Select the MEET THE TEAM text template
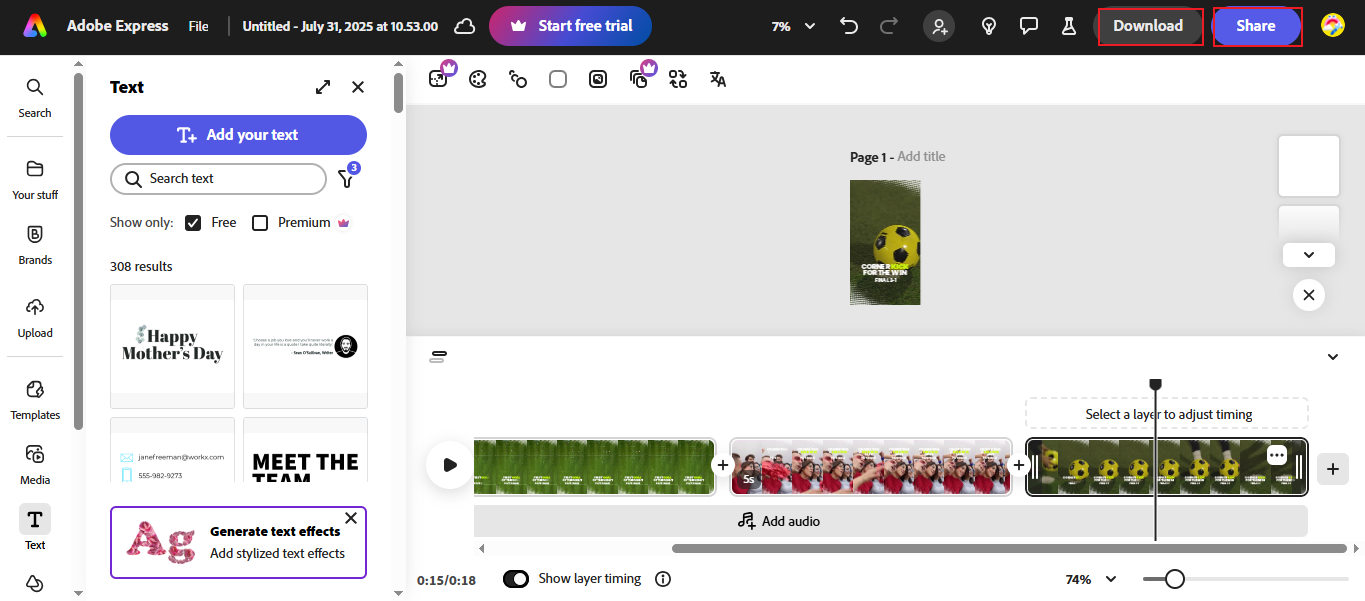The width and height of the screenshot is (1365, 601). (305, 451)
